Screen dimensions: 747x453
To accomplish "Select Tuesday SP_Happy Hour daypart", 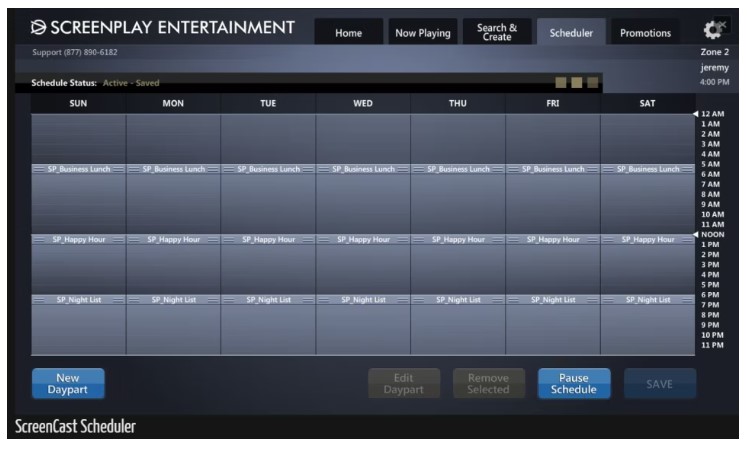I will coord(268,240).
